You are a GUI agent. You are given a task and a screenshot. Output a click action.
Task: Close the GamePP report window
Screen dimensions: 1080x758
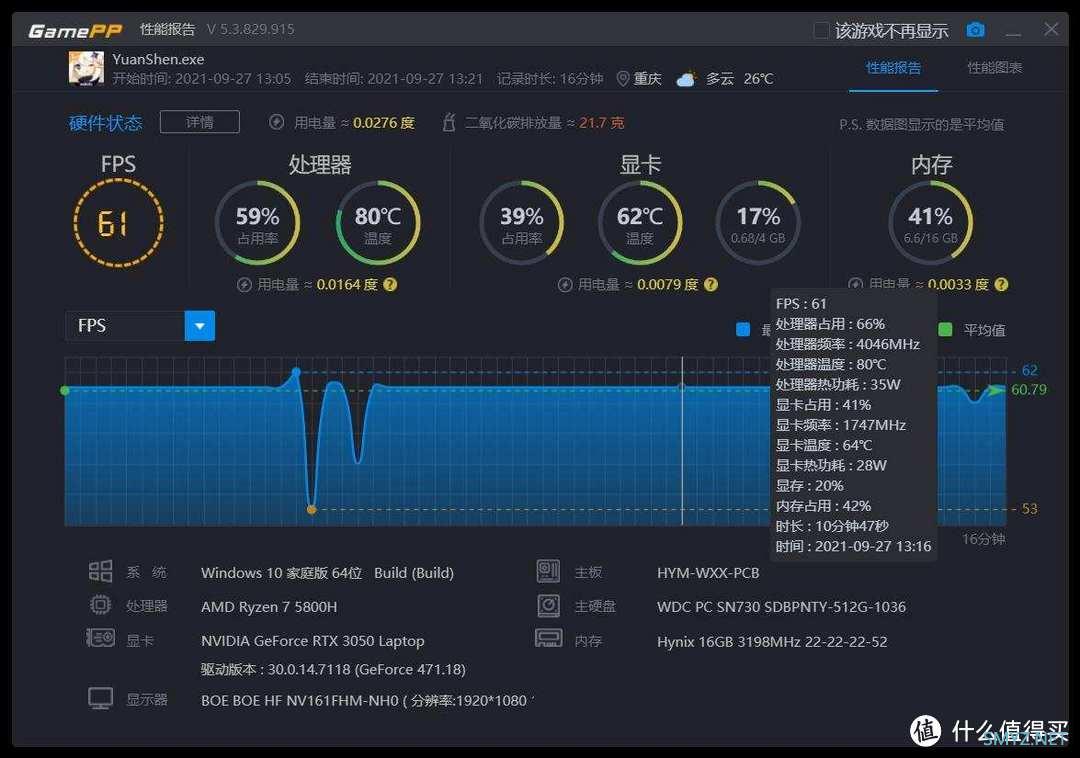coord(1051,29)
